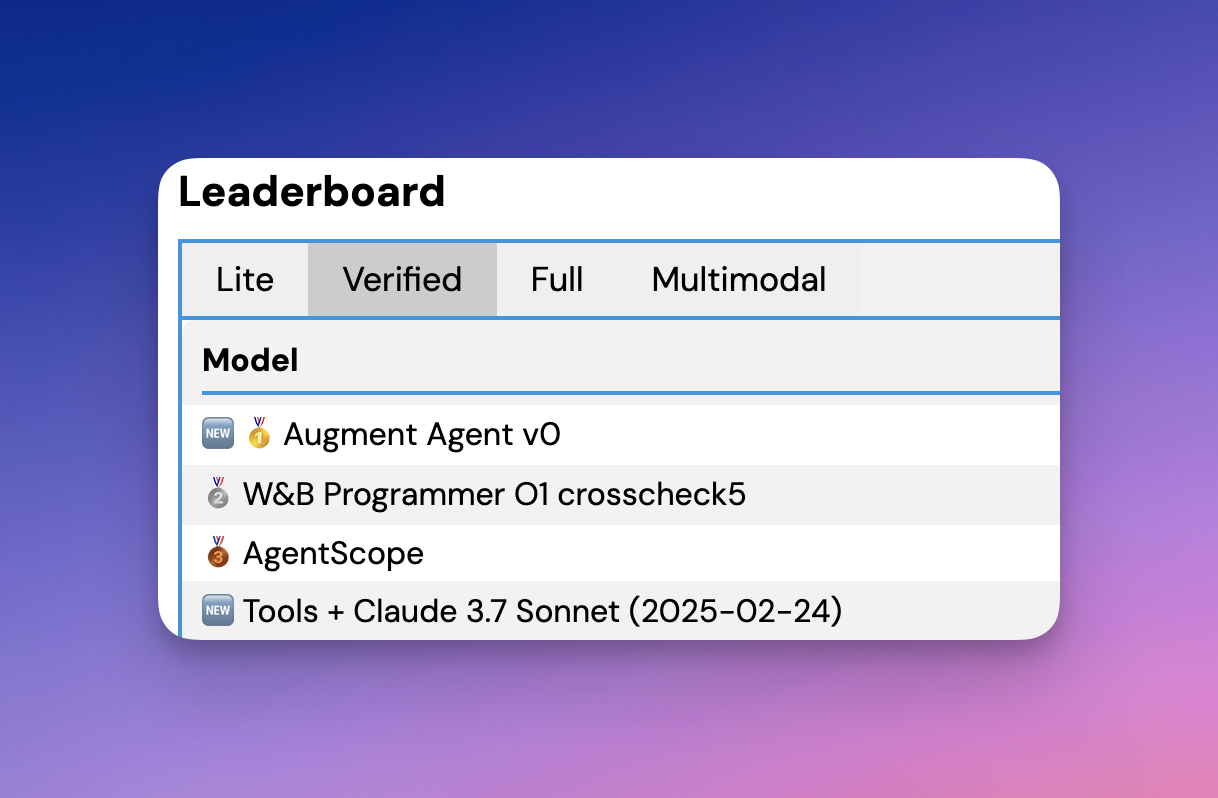Viewport: 1218px width, 798px height.
Task: Switch to the Lite tab
Action: pos(245,280)
